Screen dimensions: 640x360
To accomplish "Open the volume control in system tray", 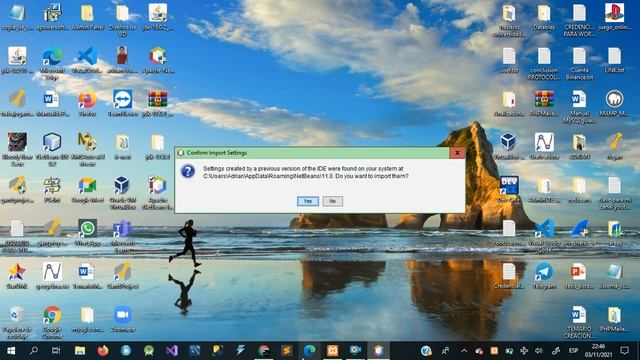I will point(539,351).
